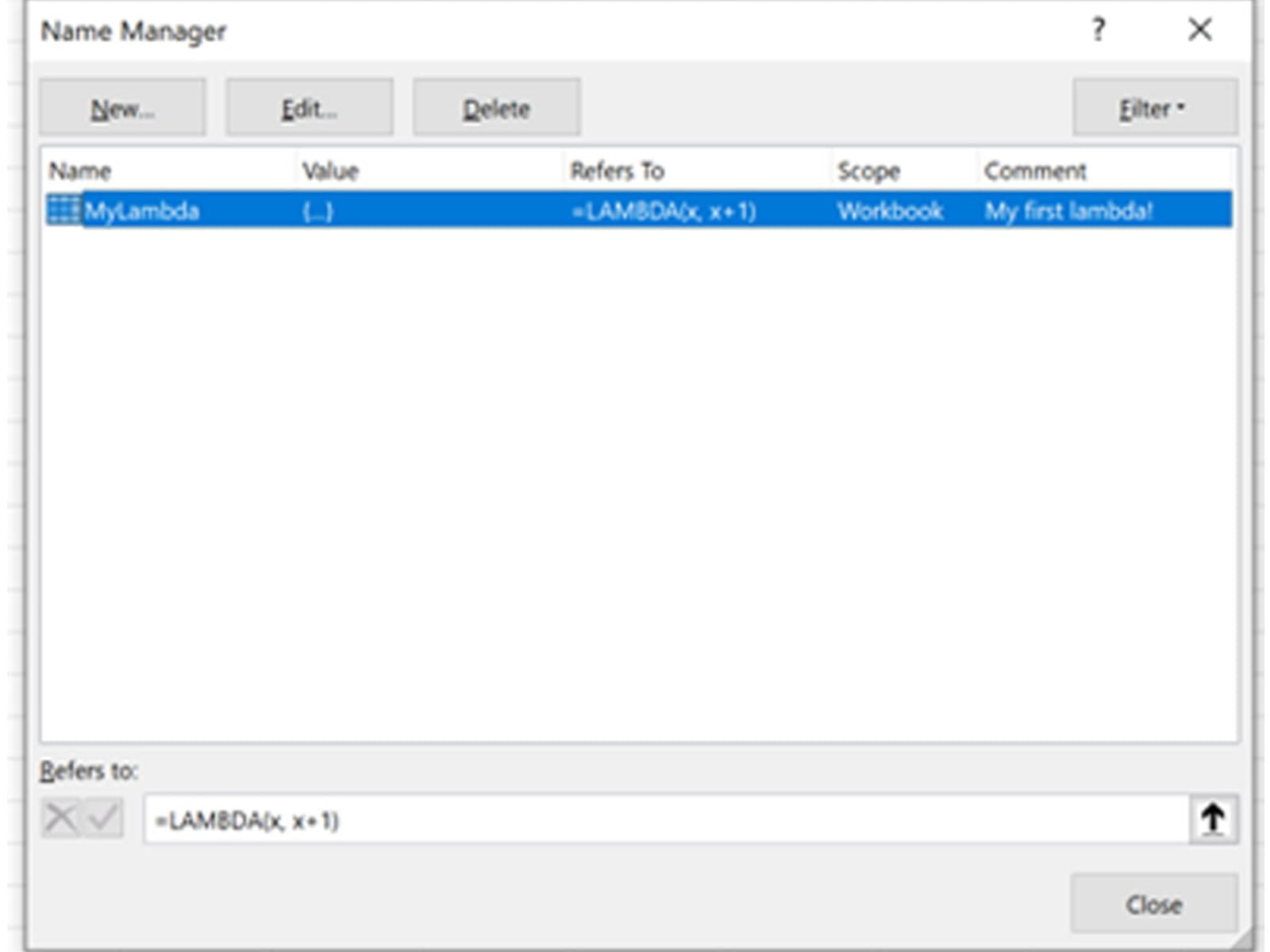Cancel the formula edit with the X icon
1270x952 pixels.
61,819
